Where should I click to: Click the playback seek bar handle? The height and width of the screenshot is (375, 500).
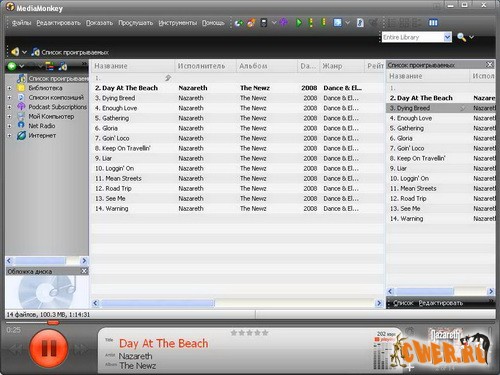click(x=53, y=322)
